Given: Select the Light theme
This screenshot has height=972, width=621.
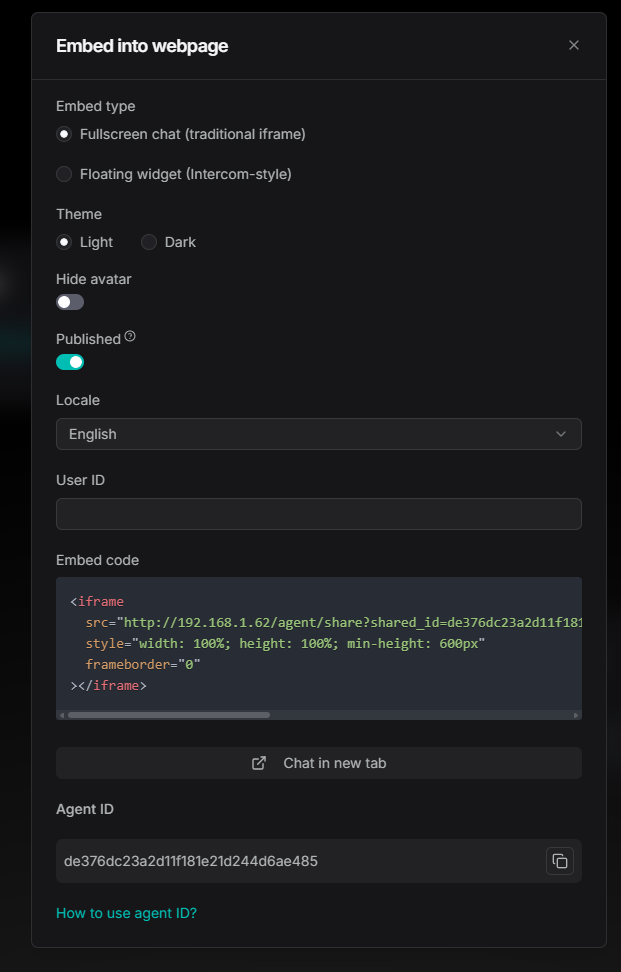Looking at the screenshot, I should 64,242.
